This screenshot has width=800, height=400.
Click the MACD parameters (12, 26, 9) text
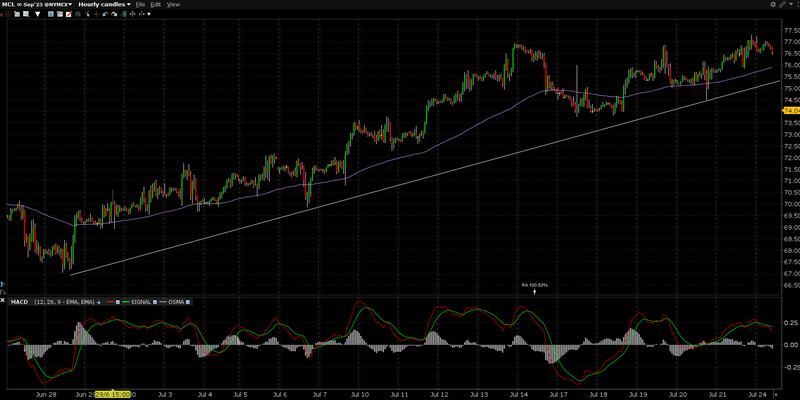64,302
